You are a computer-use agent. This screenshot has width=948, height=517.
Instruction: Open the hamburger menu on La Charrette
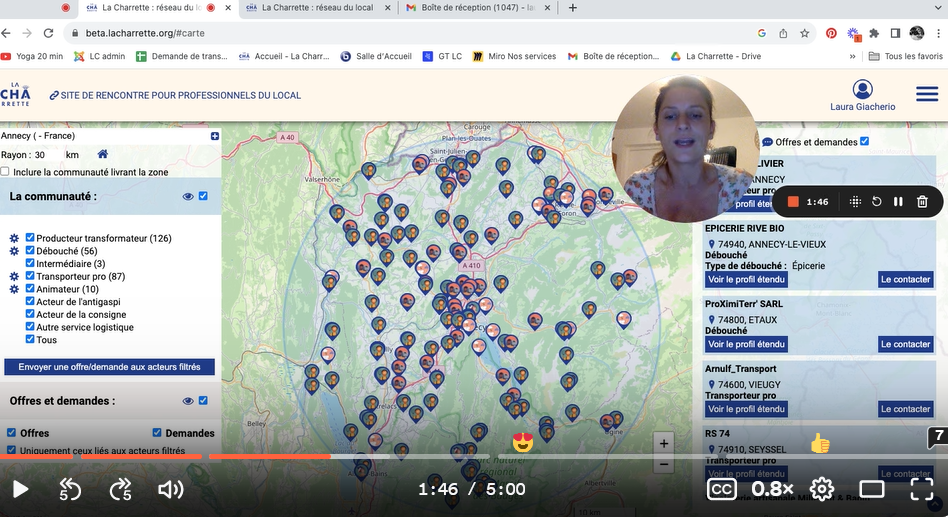pos(927,94)
